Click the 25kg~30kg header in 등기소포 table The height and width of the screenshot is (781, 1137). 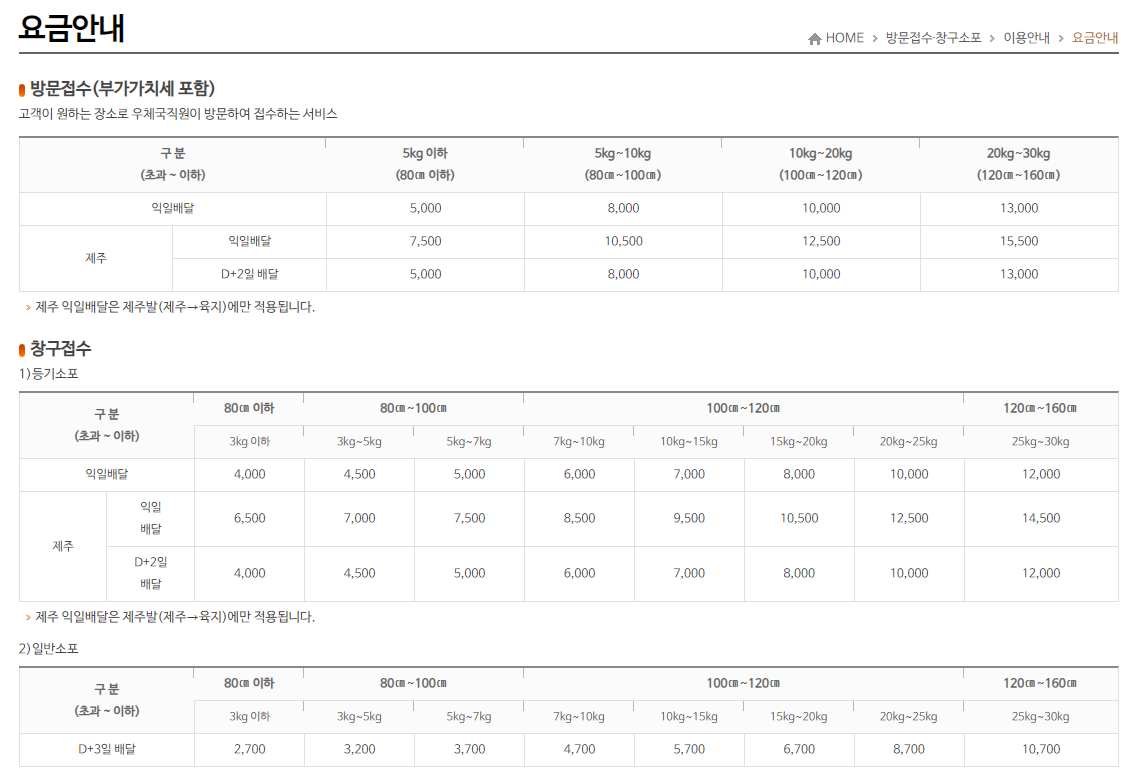1041,442
